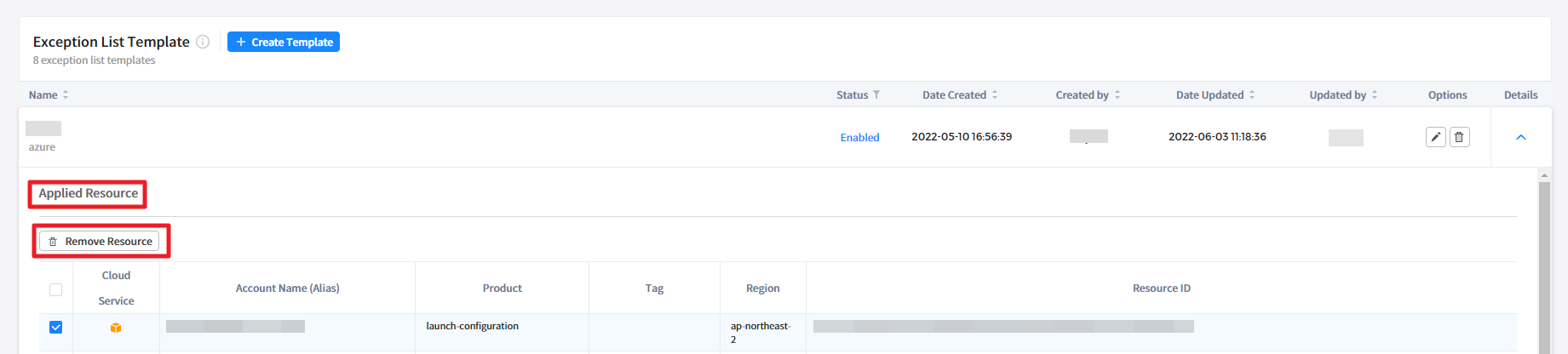The width and height of the screenshot is (1568, 354).
Task: Sort by Updated by column arrows
Action: click(x=1375, y=94)
